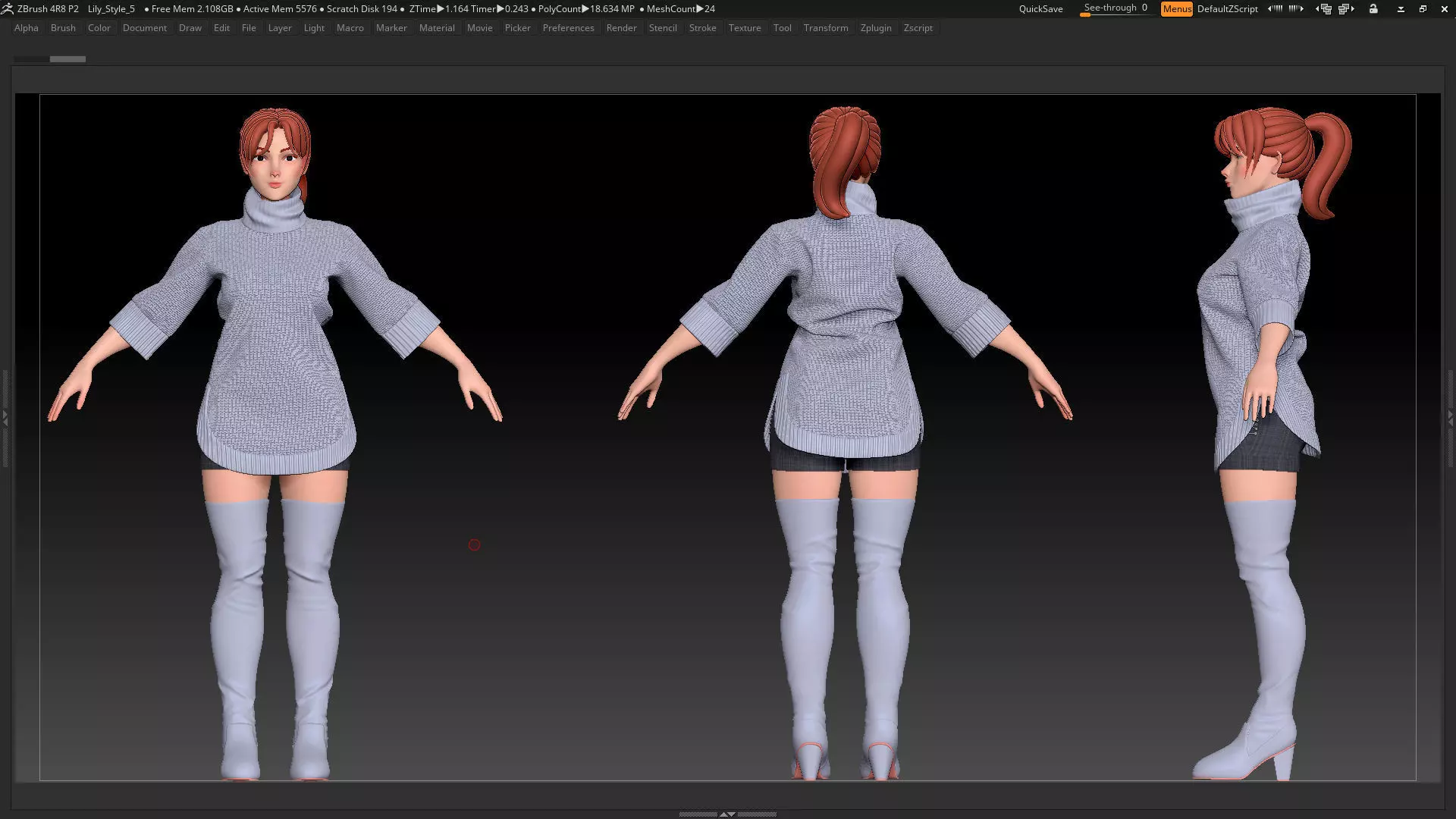The height and width of the screenshot is (819, 1456).
Task: Open the Stencil menu
Action: pyautogui.click(x=663, y=28)
